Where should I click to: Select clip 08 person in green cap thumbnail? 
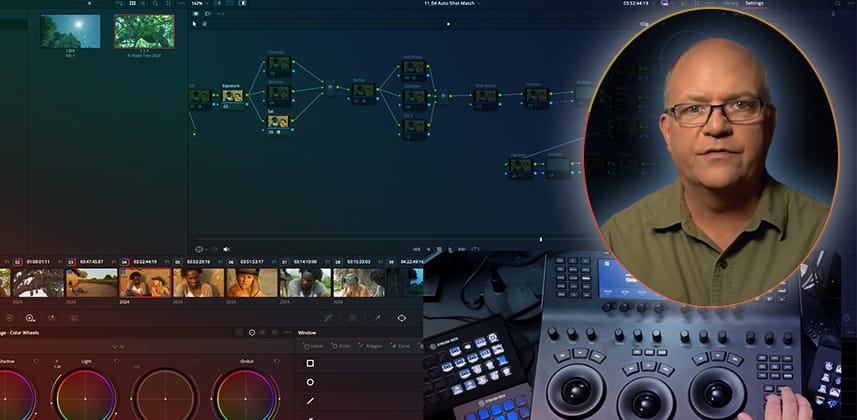coord(359,282)
